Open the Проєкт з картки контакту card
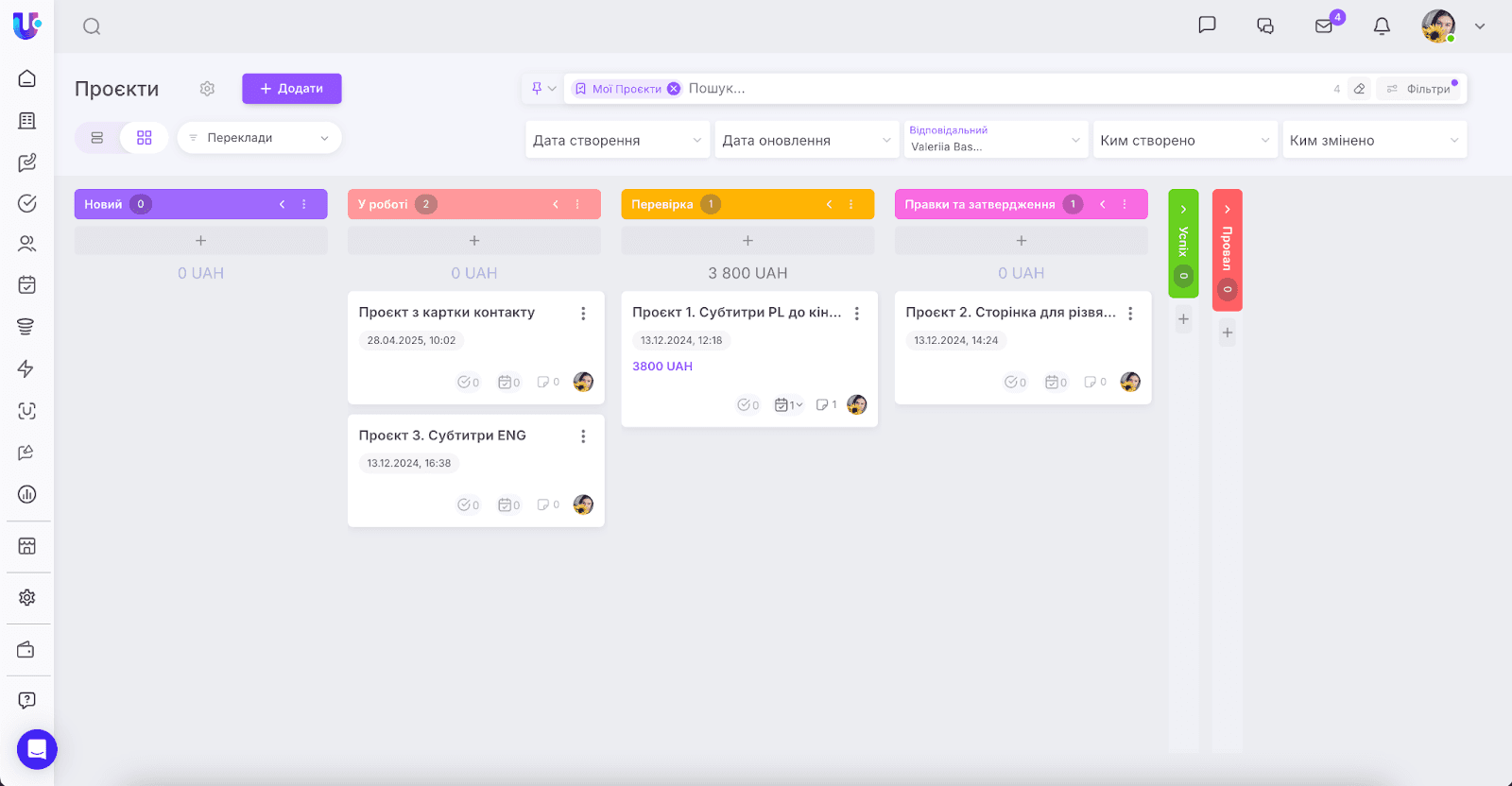The image size is (1512, 786). coord(447,313)
